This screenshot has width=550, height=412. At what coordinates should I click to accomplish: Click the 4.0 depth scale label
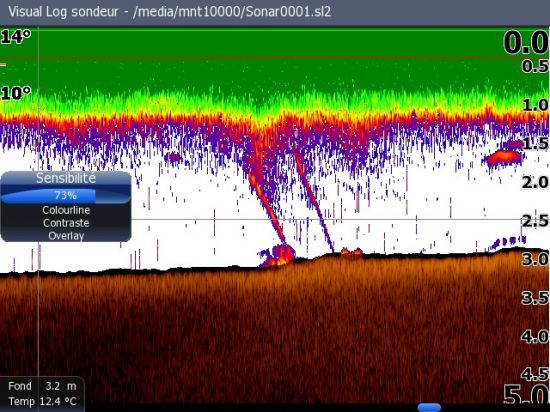point(535,337)
